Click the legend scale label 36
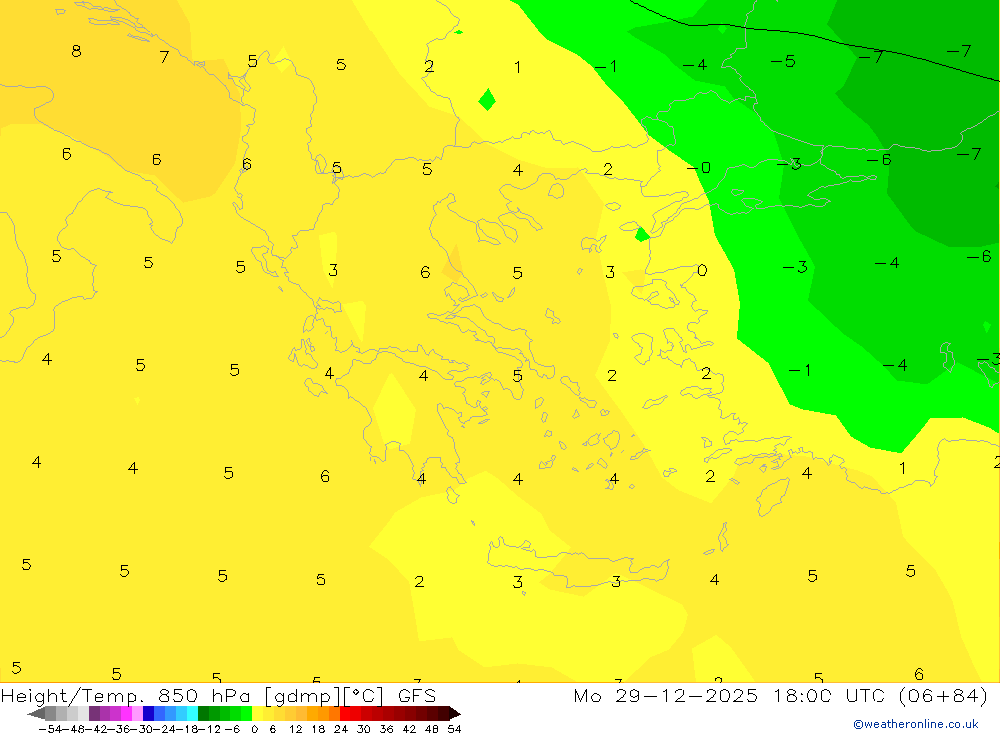Viewport: 1000px width, 733px height. [x=386, y=729]
